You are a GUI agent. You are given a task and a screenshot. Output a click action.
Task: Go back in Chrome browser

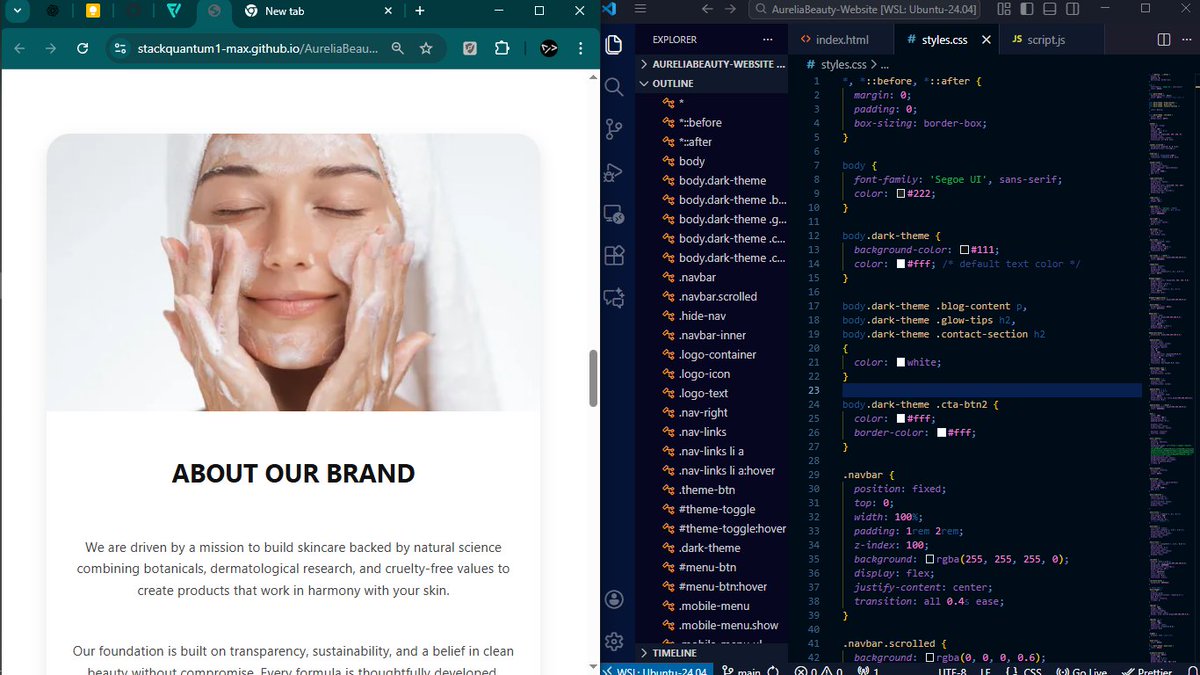(21, 48)
